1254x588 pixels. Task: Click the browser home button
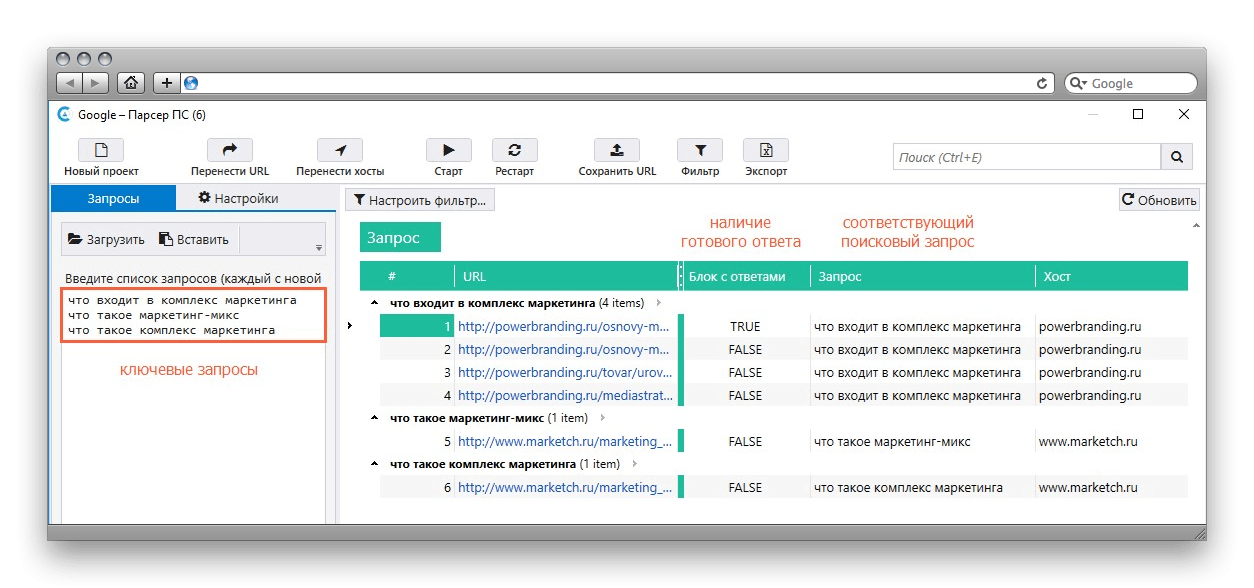point(130,83)
